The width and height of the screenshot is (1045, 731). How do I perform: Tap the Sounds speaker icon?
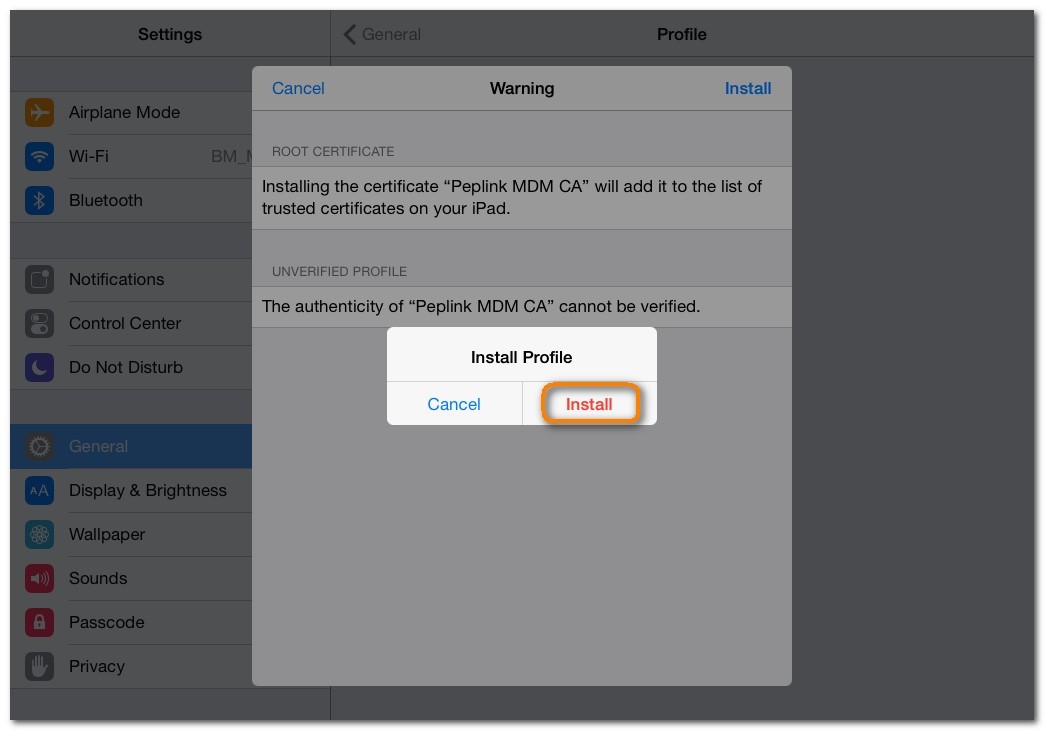[x=39, y=579]
